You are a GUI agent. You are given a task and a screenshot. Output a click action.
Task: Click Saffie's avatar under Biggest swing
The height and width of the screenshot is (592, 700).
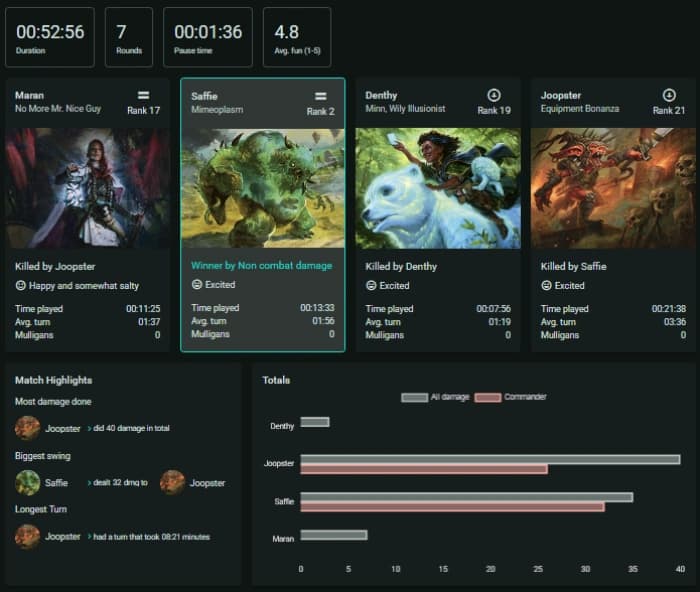pyautogui.click(x=27, y=483)
